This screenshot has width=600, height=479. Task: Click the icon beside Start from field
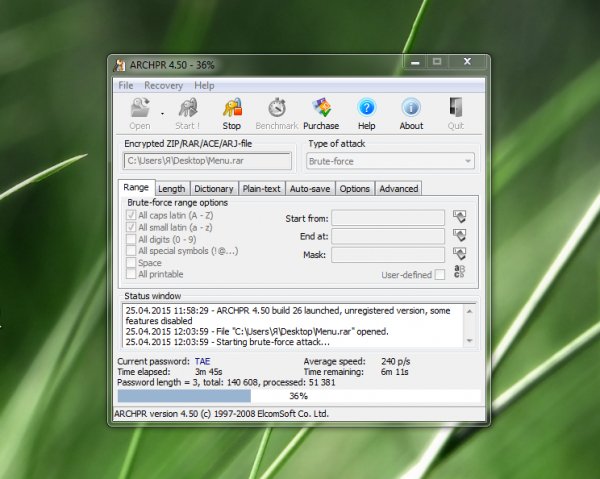(x=460, y=217)
